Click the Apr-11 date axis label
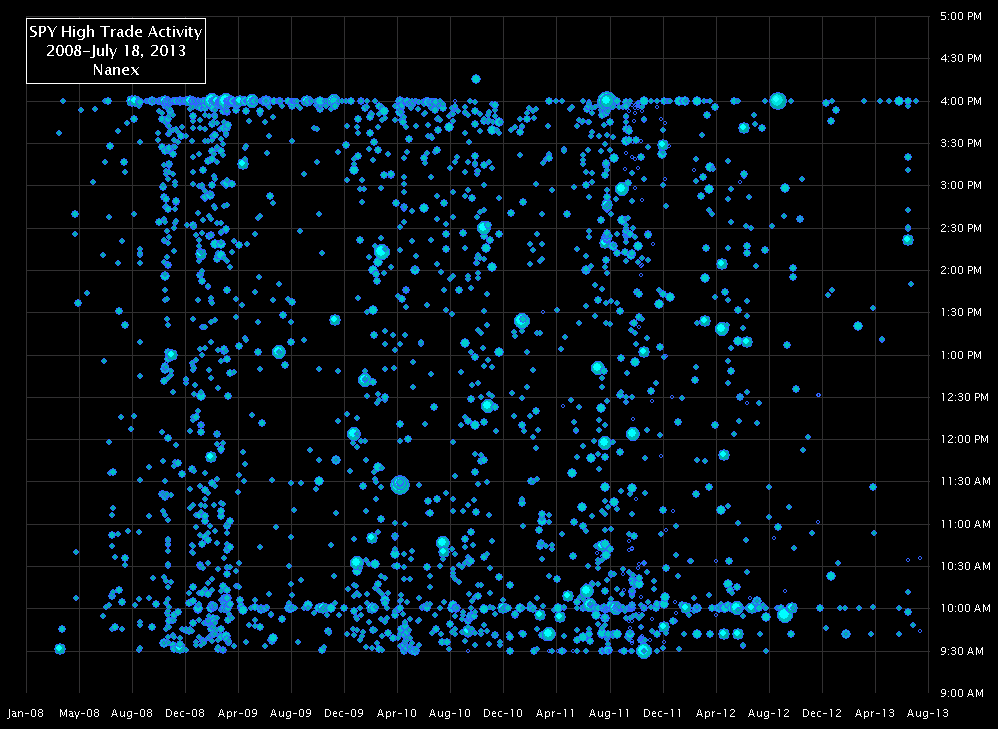 tap(556, 713)
